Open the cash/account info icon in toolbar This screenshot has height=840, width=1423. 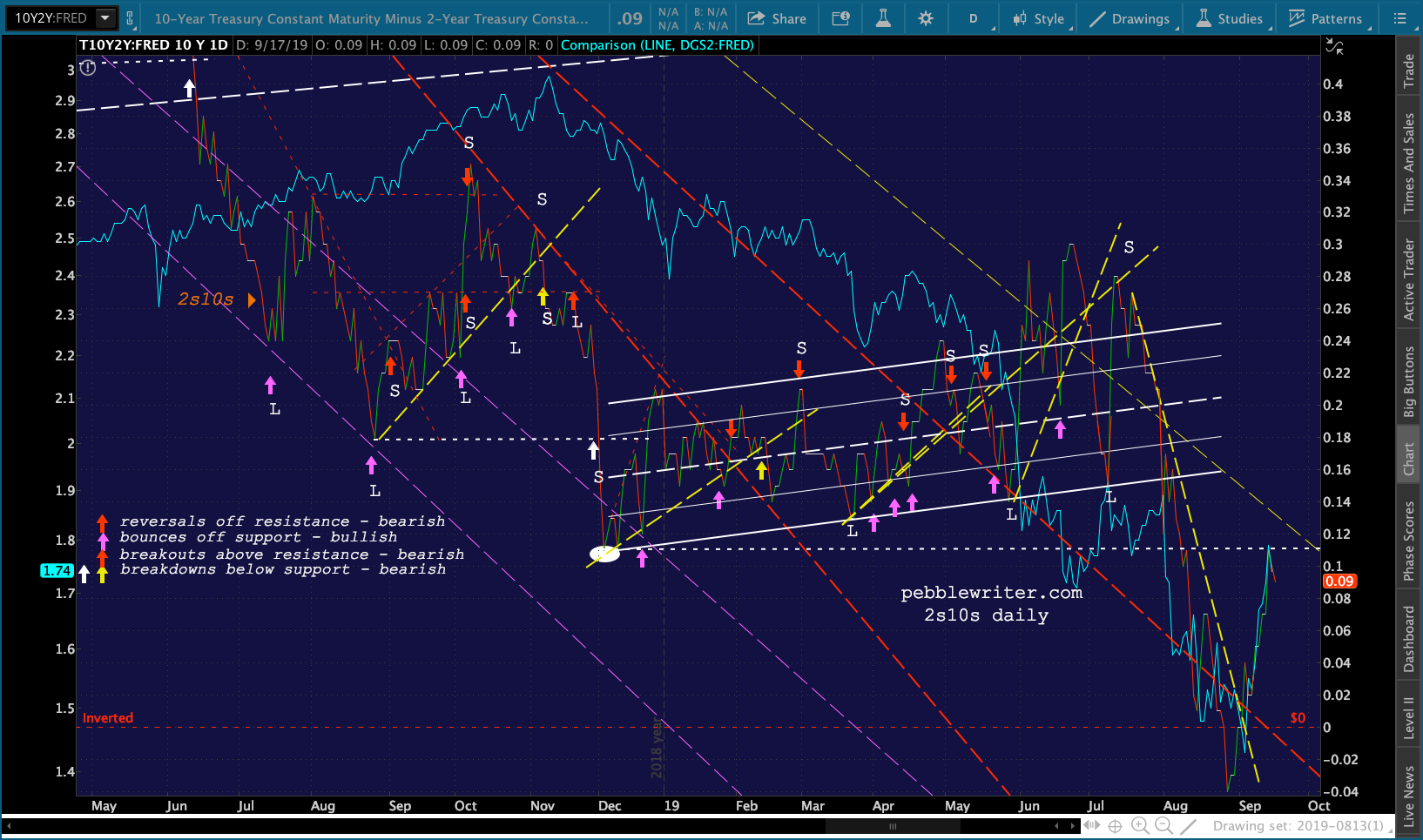[840, 18]
